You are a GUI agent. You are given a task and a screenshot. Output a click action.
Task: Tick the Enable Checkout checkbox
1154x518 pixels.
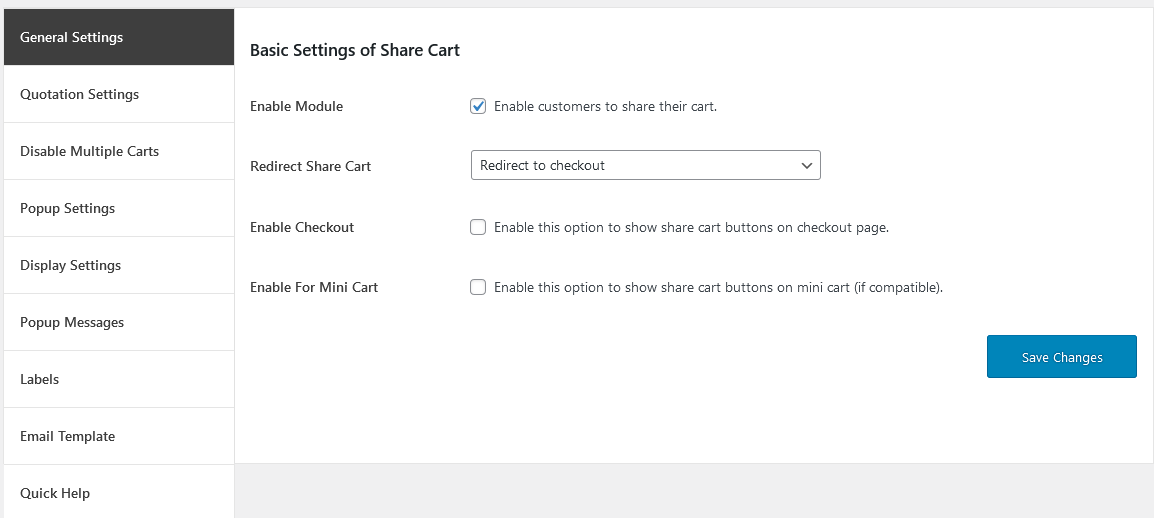(x=478, y=227)
